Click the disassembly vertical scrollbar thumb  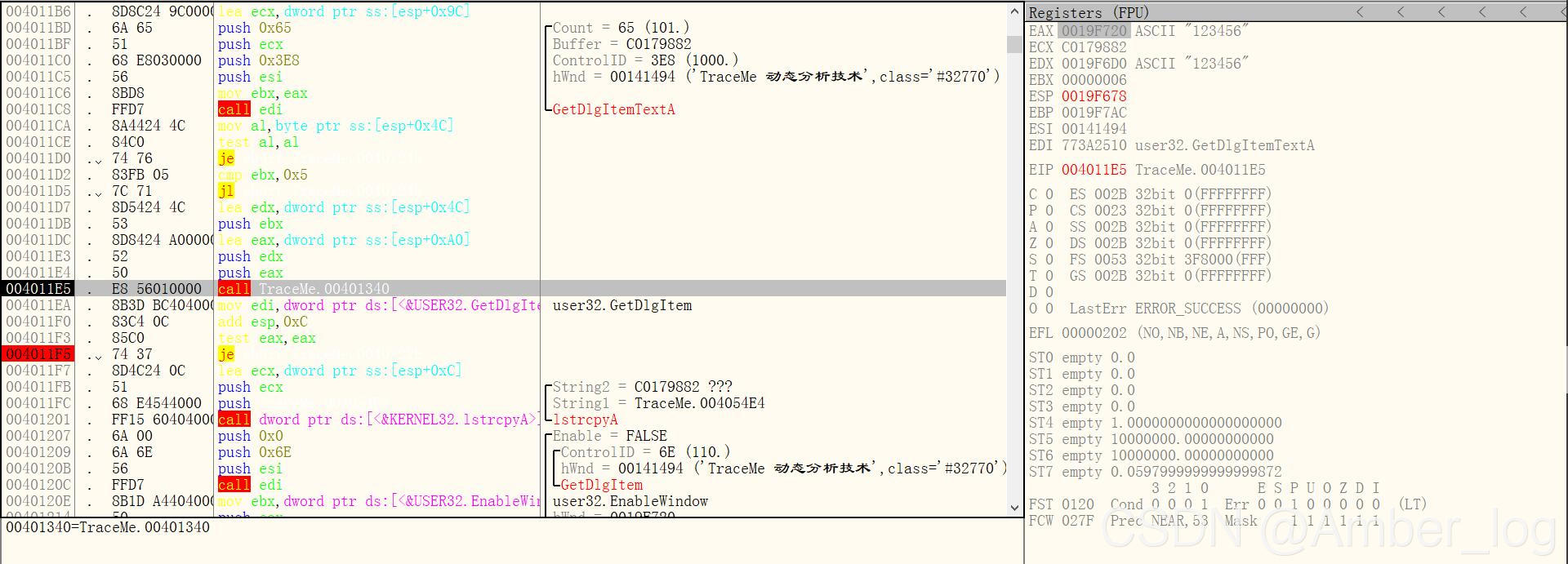pyautogui.click(x=1015, y=43)
